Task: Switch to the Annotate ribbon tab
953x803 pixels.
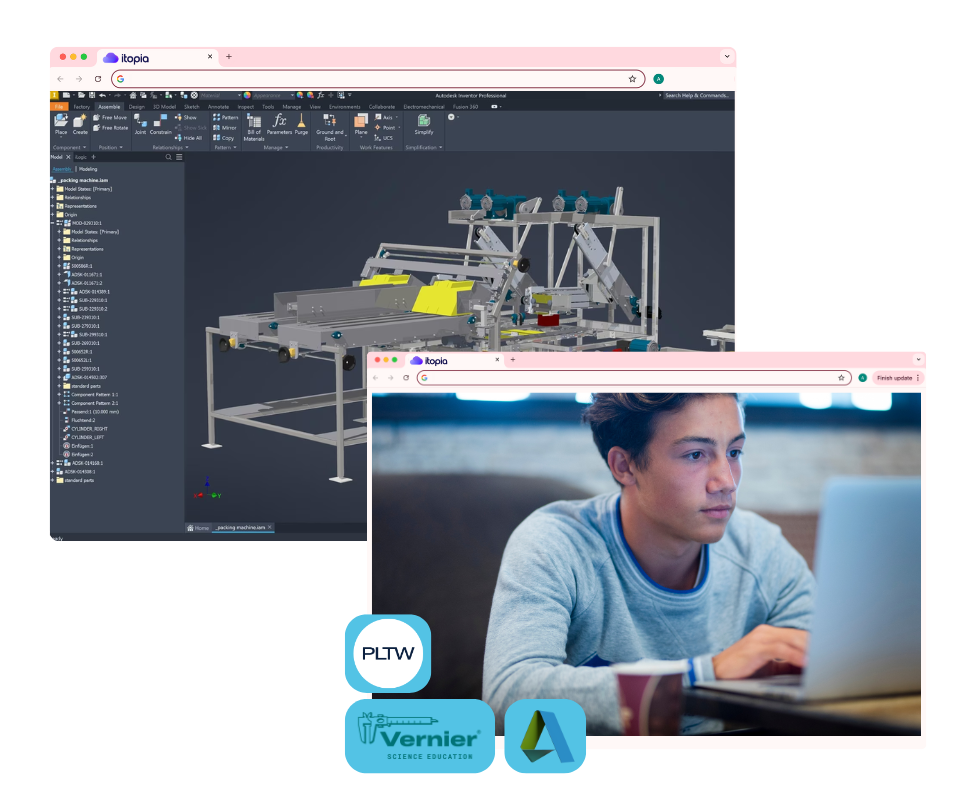Action: (218, 106)
